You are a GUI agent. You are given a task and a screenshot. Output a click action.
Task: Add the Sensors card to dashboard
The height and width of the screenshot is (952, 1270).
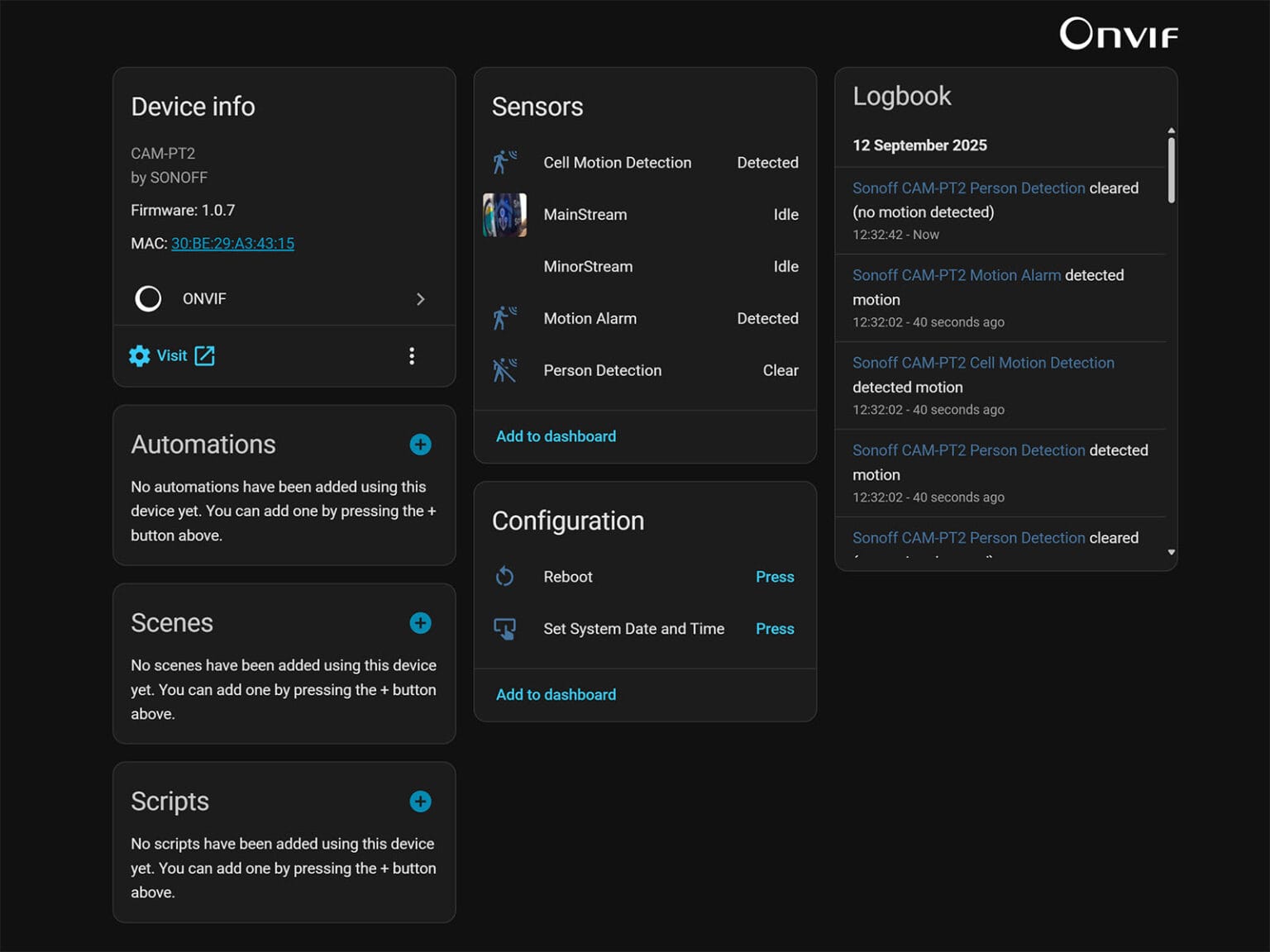[x=556, y=436]
